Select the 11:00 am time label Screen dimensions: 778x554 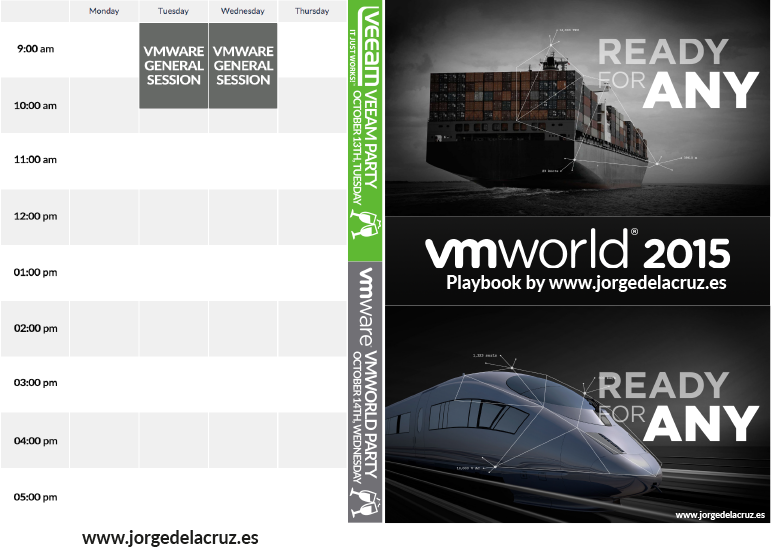(35, 160)
